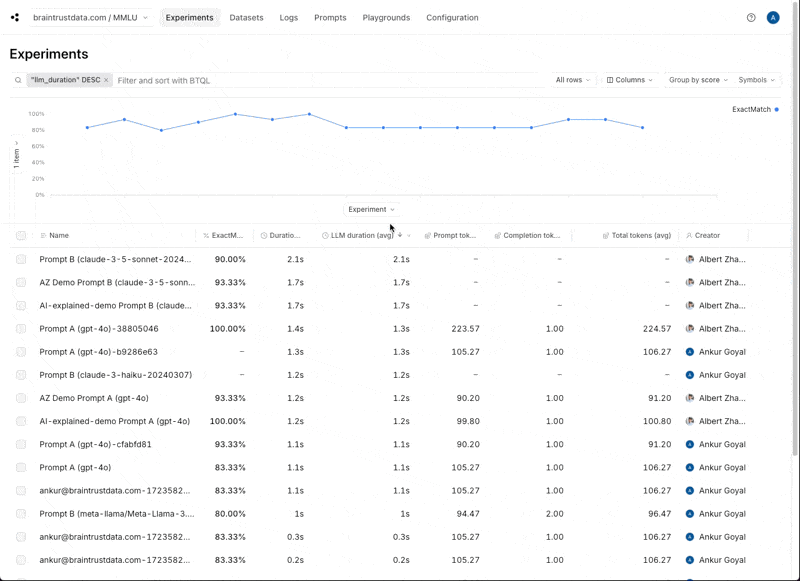Click the Completion tokens header icon
The width and height of the screenshot is (800, 581).
click(x=497, y=236)
